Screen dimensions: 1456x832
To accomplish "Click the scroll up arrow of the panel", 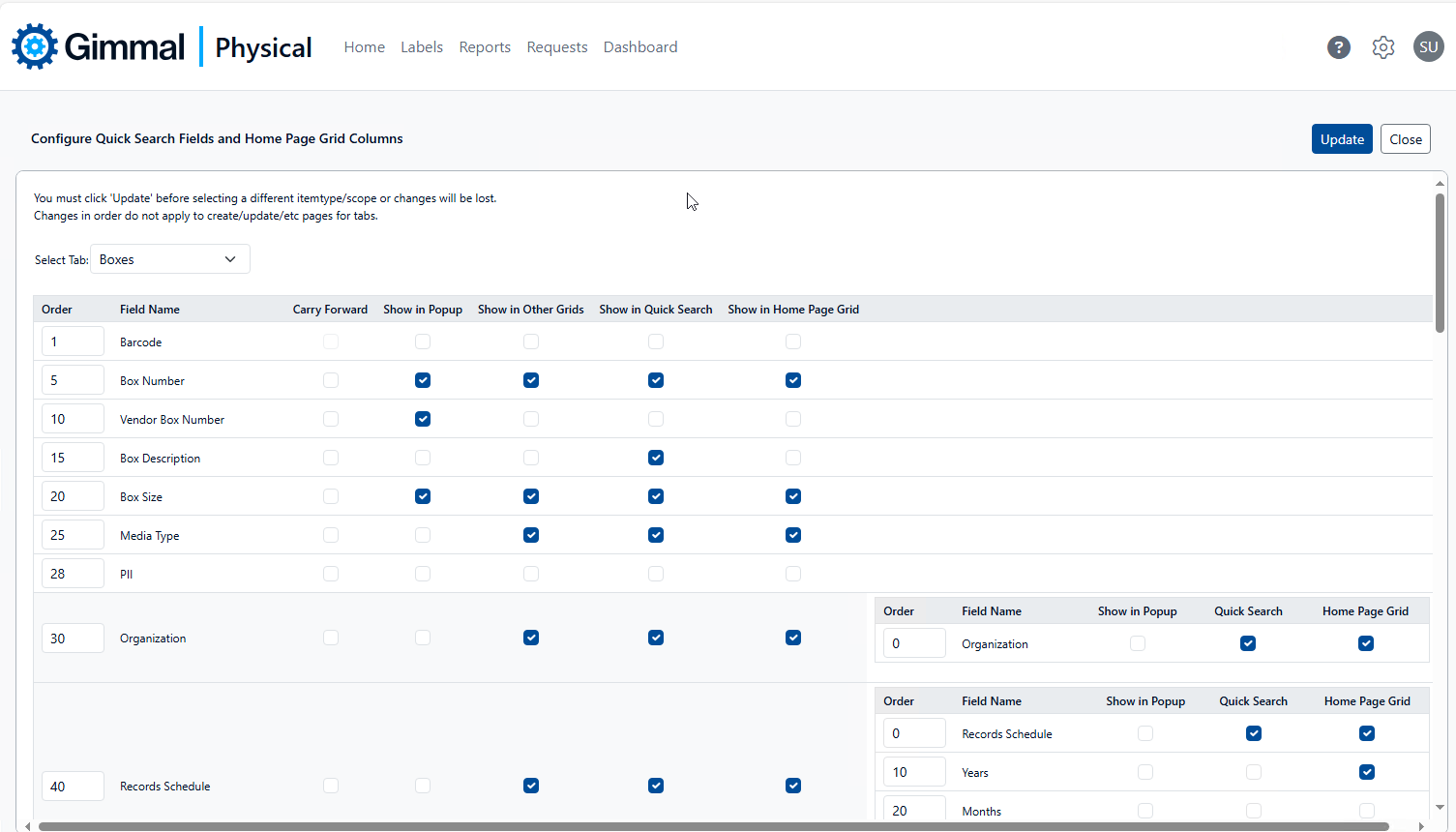I will (1440, 183).
